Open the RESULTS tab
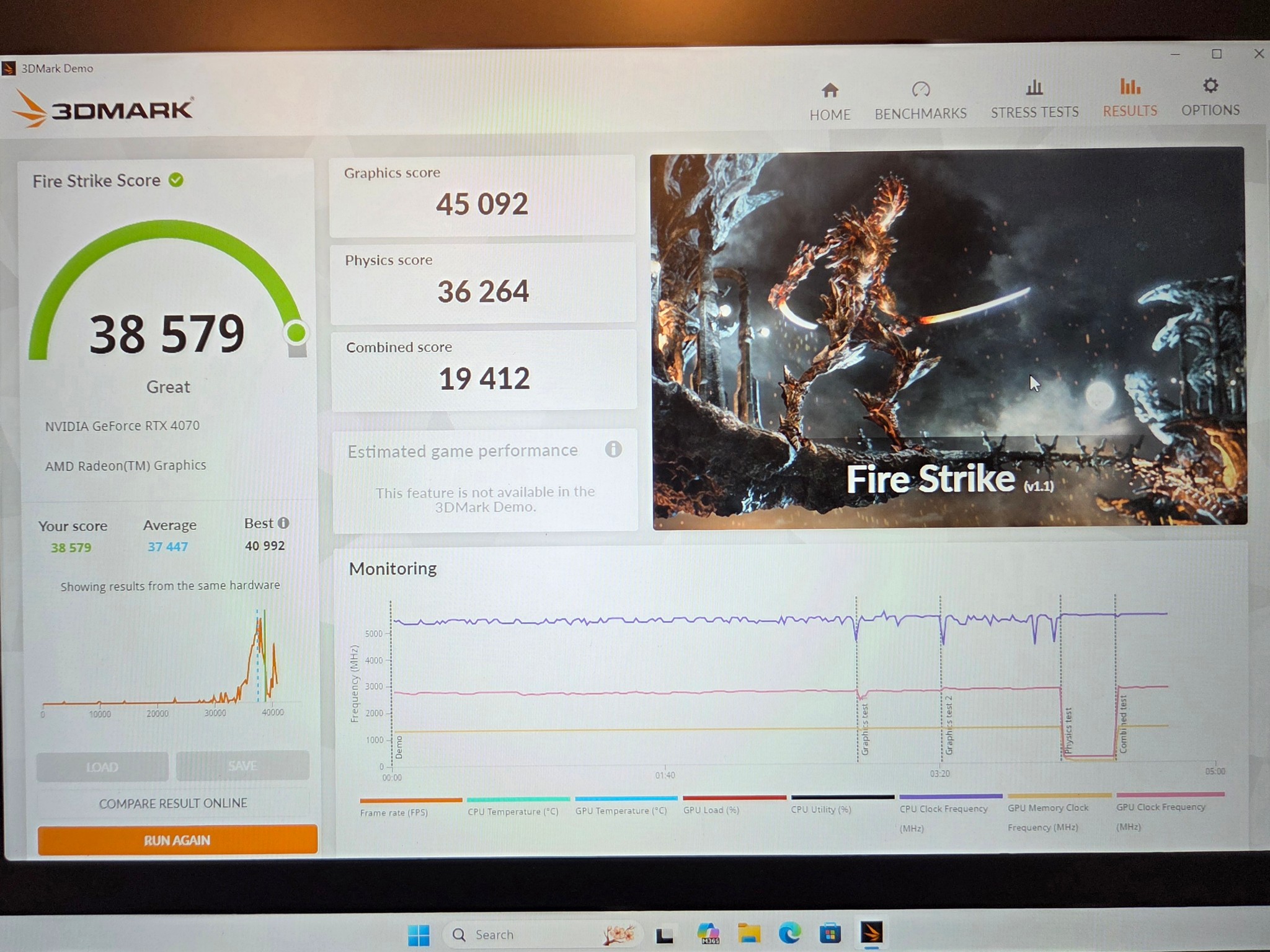The width and height of the screenshot is (1270, 952). (1130, 98)
